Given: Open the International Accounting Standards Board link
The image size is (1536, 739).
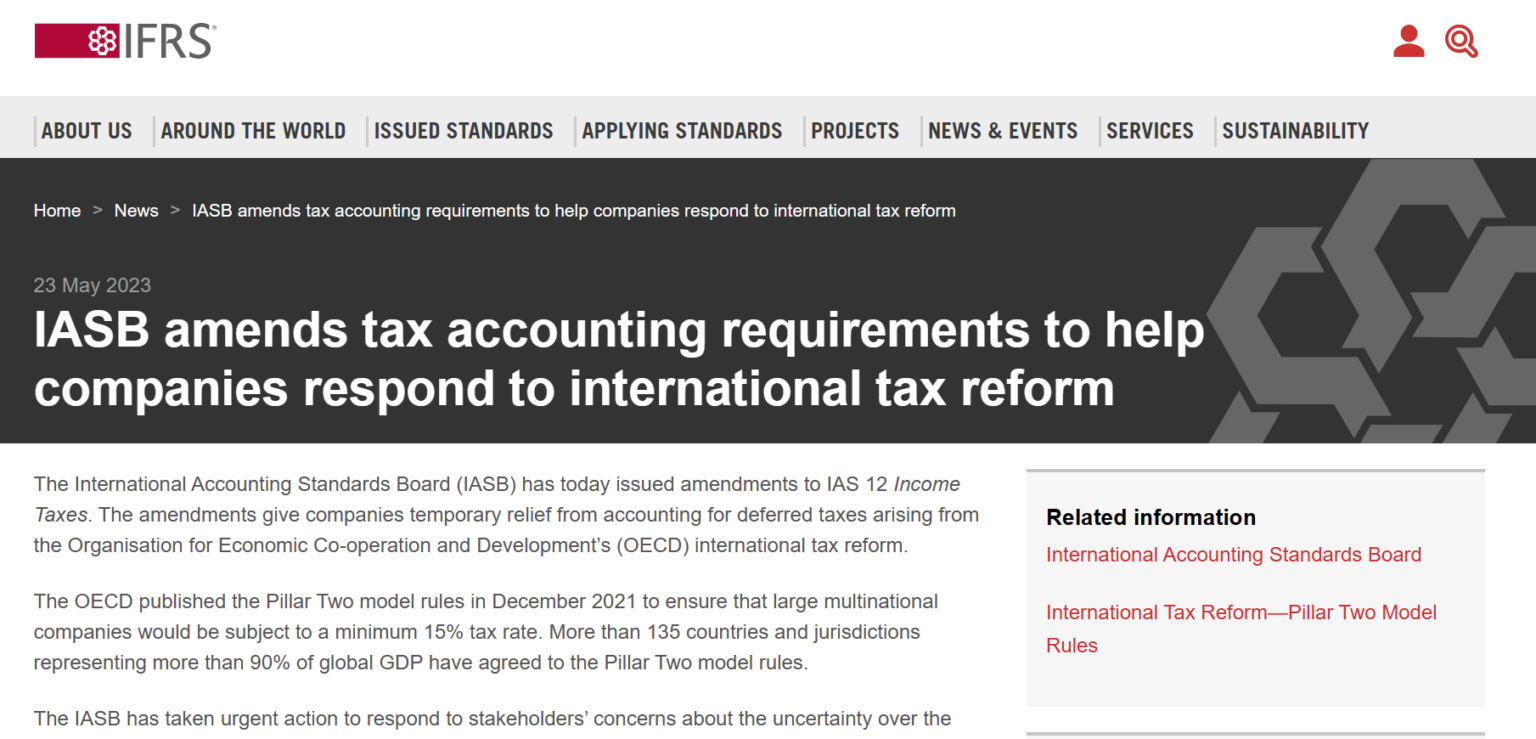Looking at the screenshot, I should pyautogui.click(x=1233, y=555).
